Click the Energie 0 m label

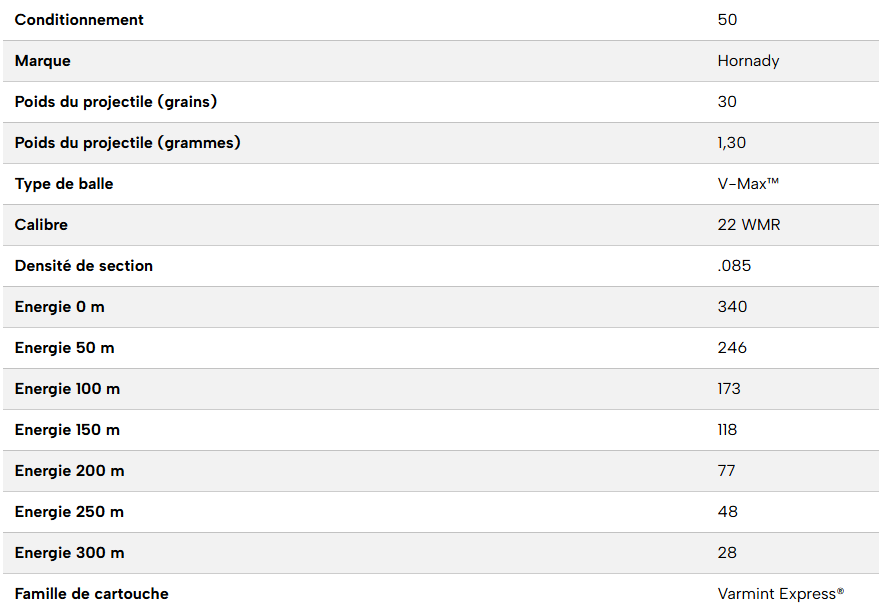tap(60, 307)
